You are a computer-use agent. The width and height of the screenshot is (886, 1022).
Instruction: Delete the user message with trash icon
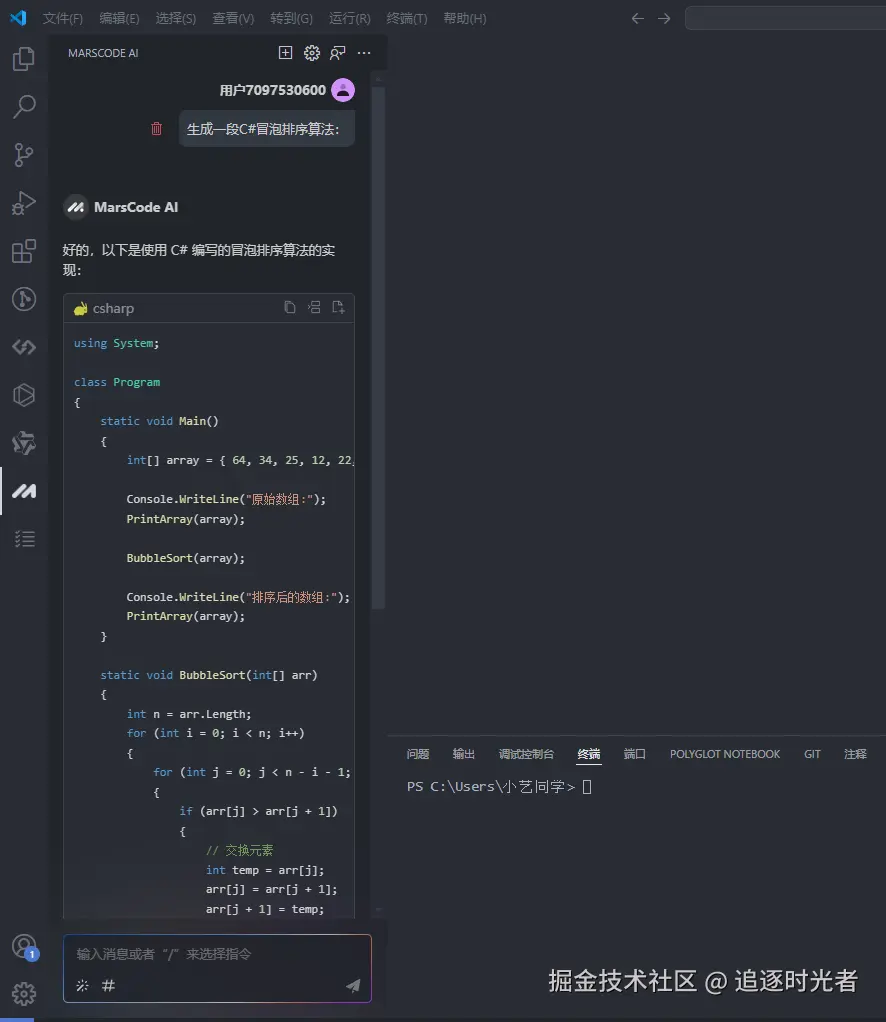[x=156, y=128]
